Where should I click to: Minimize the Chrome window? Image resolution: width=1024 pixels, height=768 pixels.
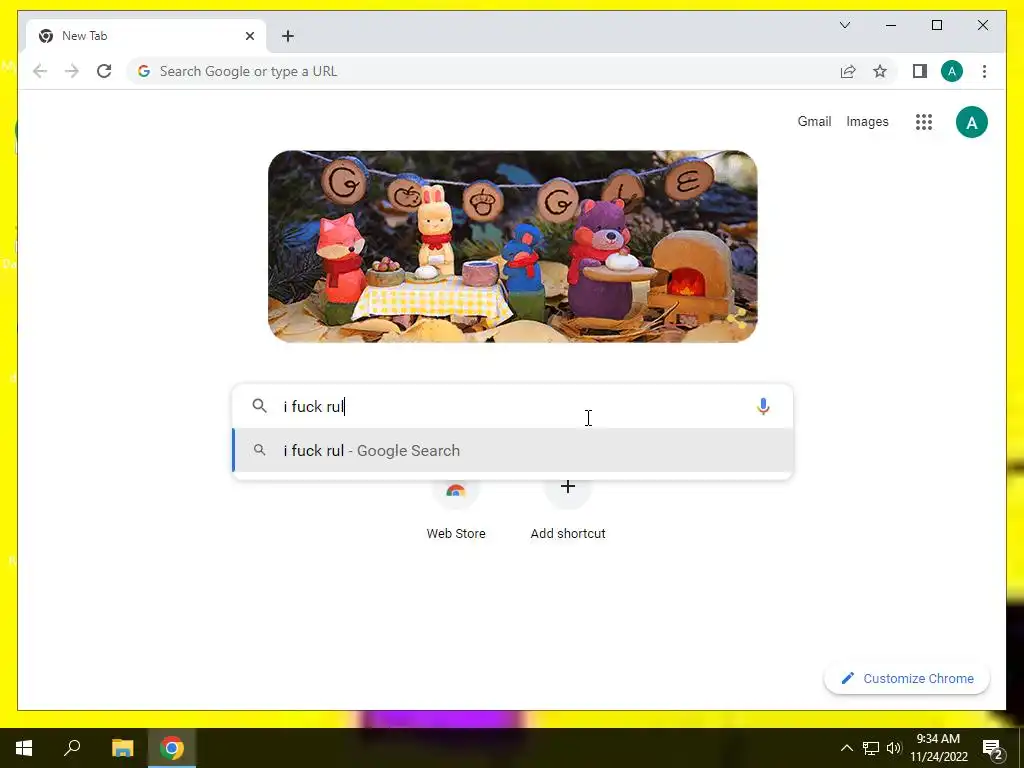point(891,25)
